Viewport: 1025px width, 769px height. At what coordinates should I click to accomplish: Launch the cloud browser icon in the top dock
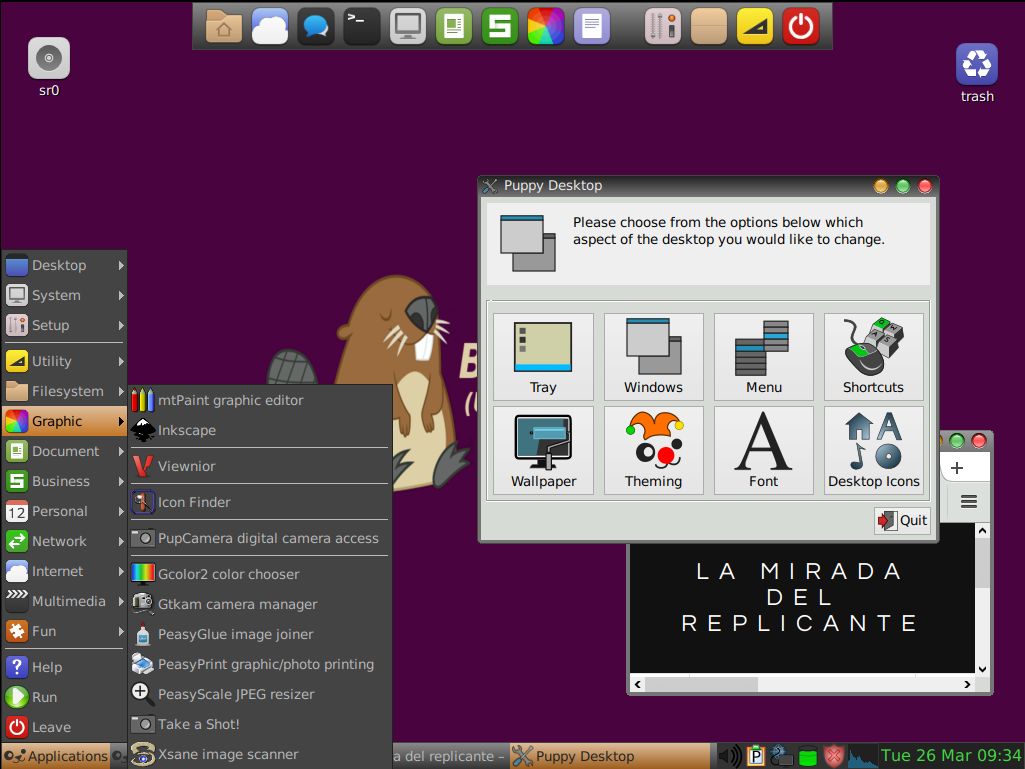[270, 27]
